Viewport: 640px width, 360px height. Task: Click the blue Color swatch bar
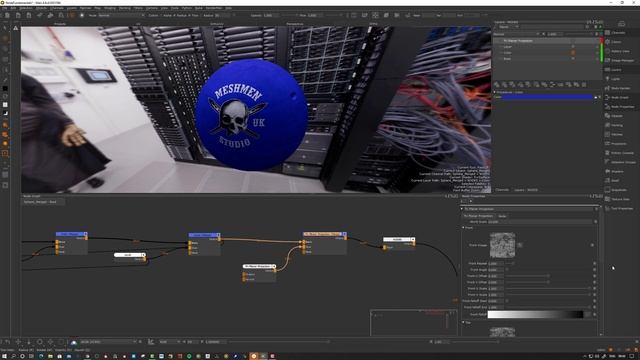[547, 97]
